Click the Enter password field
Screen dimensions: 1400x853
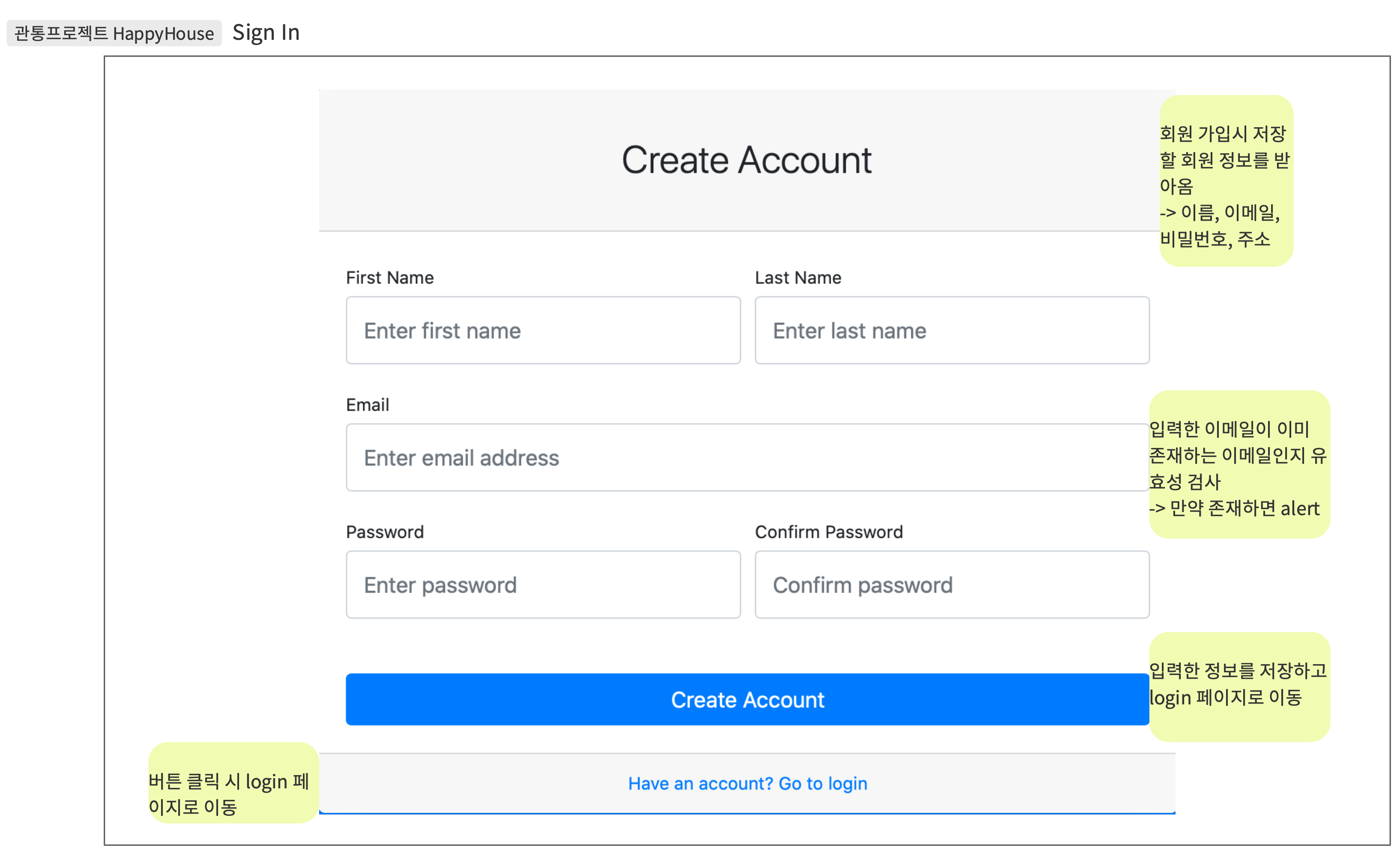(x=543, y=585)
